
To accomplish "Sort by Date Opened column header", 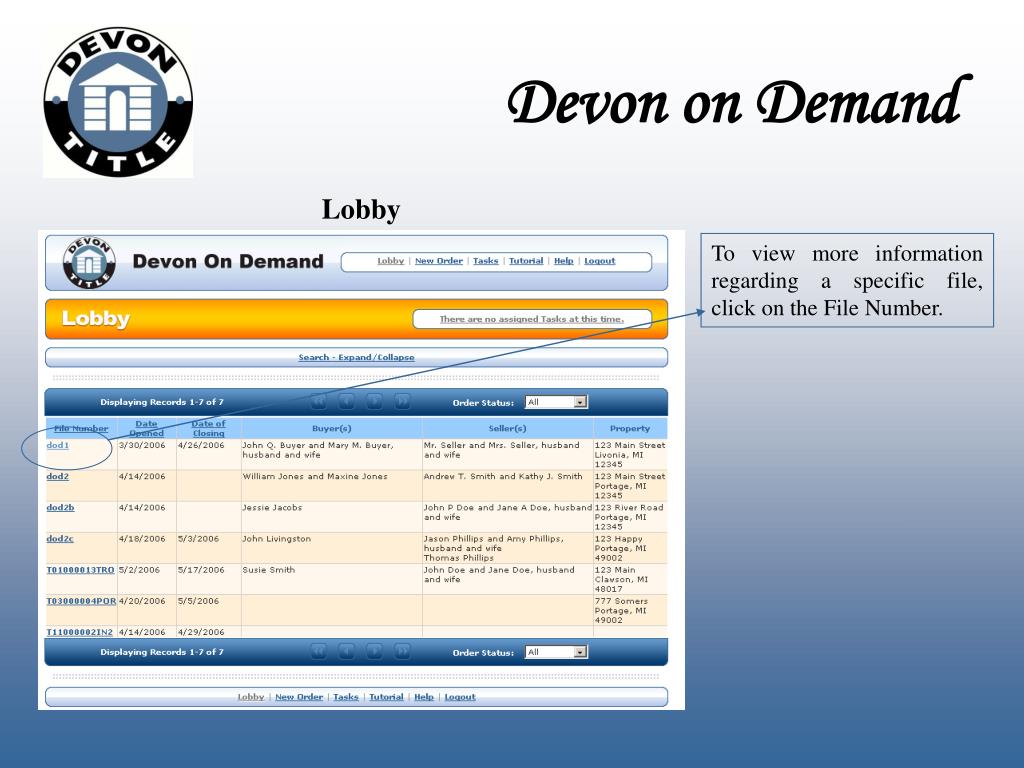I will (x=146, y=428).
